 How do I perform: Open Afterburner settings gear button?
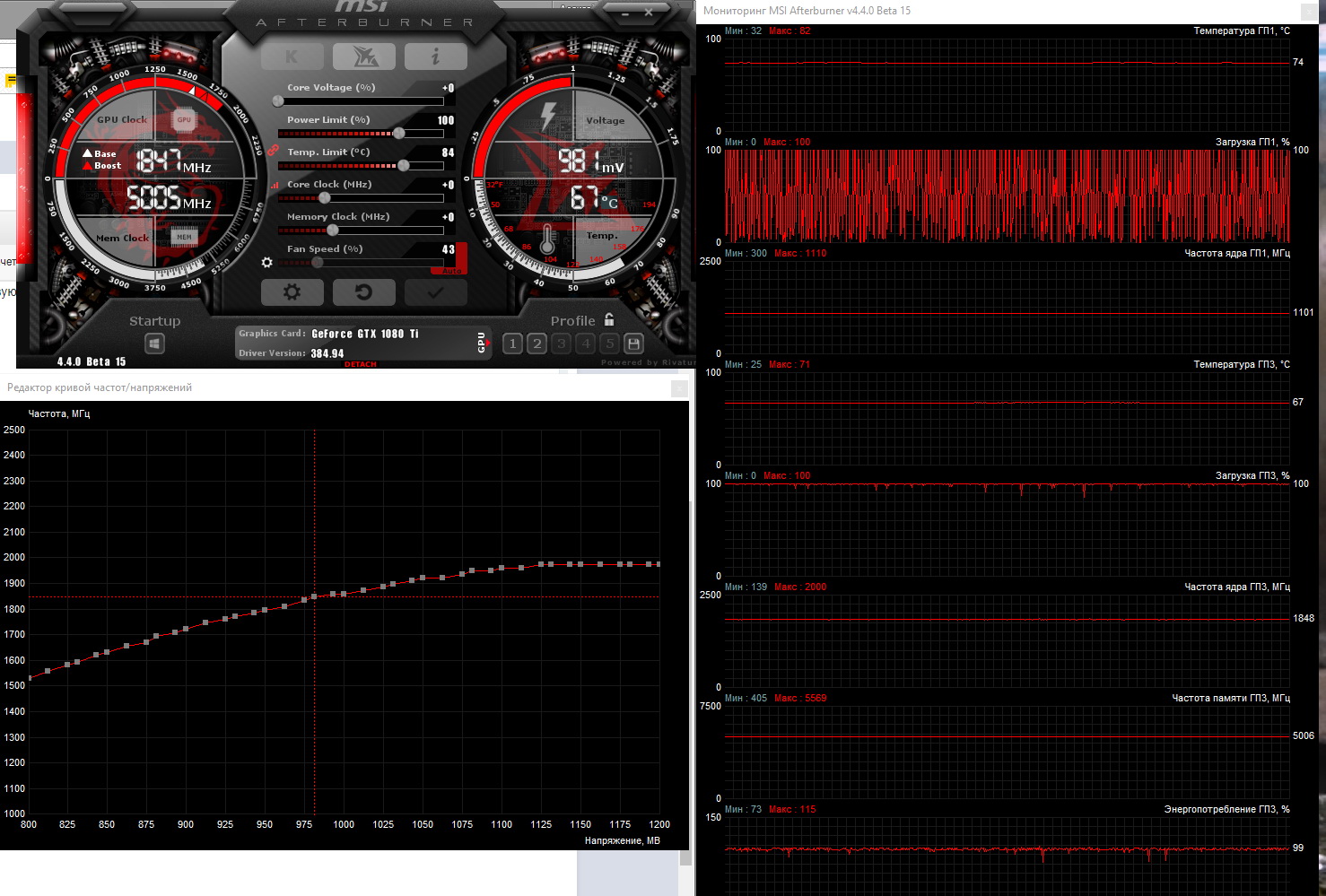292,292
